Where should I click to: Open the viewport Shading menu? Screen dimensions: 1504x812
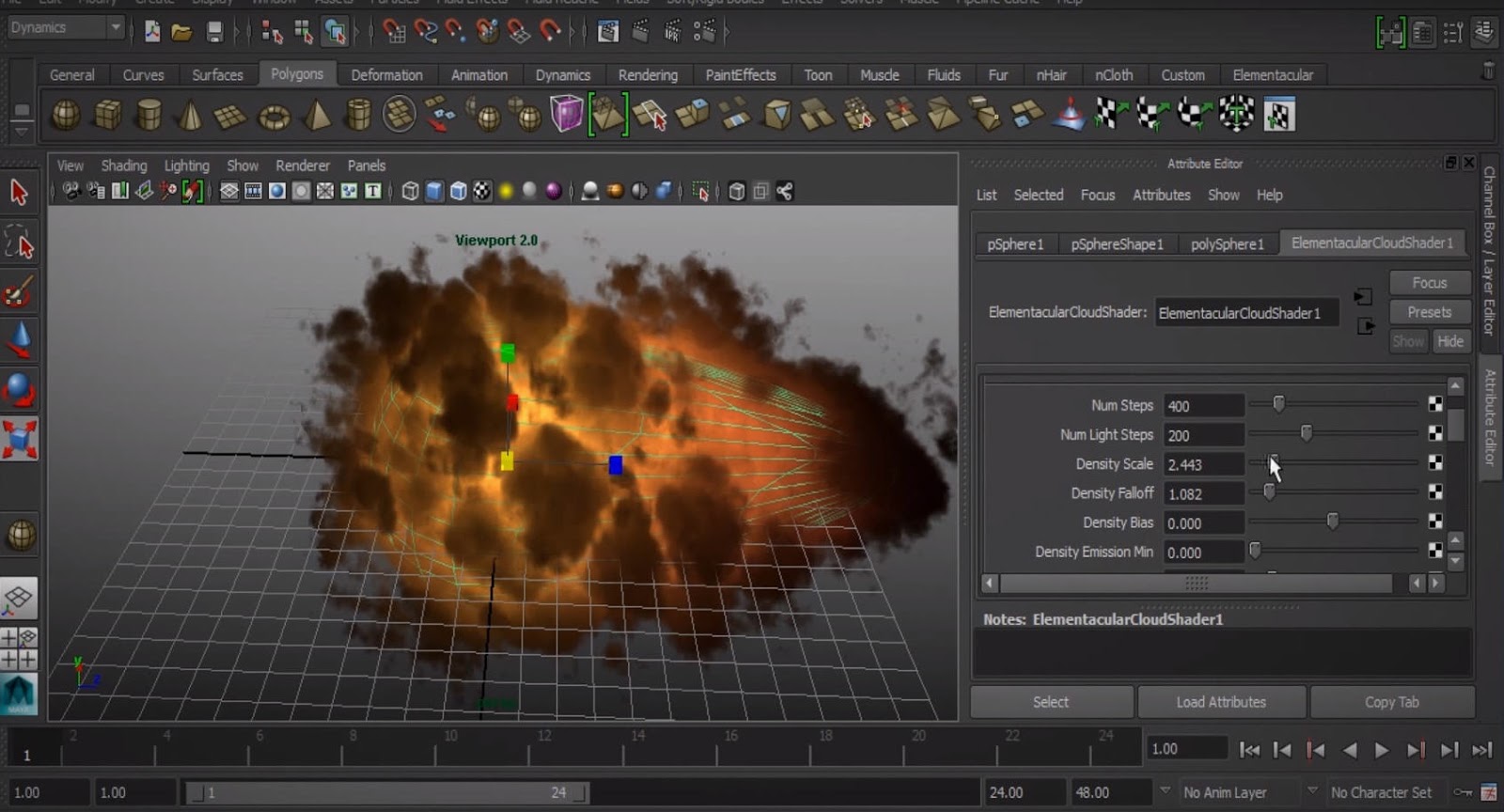(x=123, y=165)
